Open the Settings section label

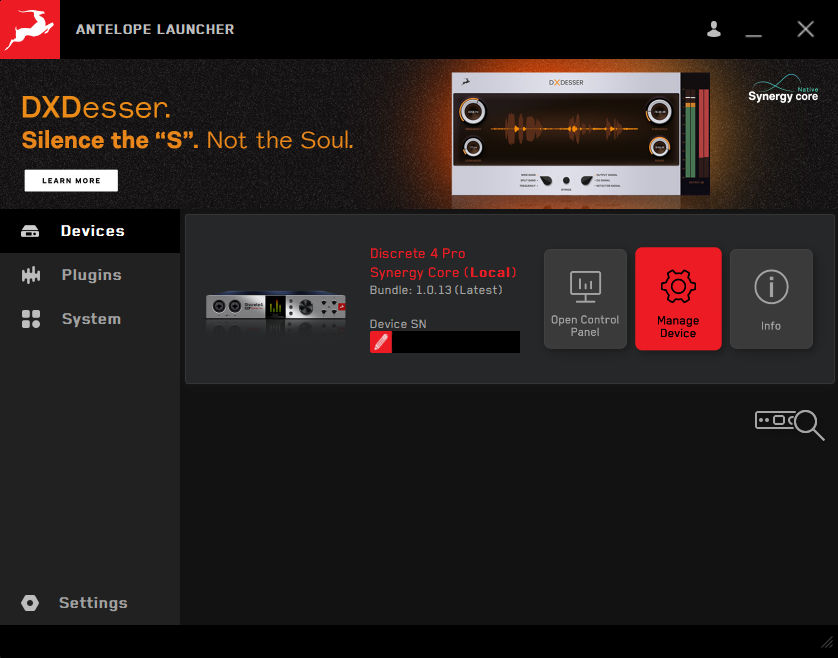[93, 603]
